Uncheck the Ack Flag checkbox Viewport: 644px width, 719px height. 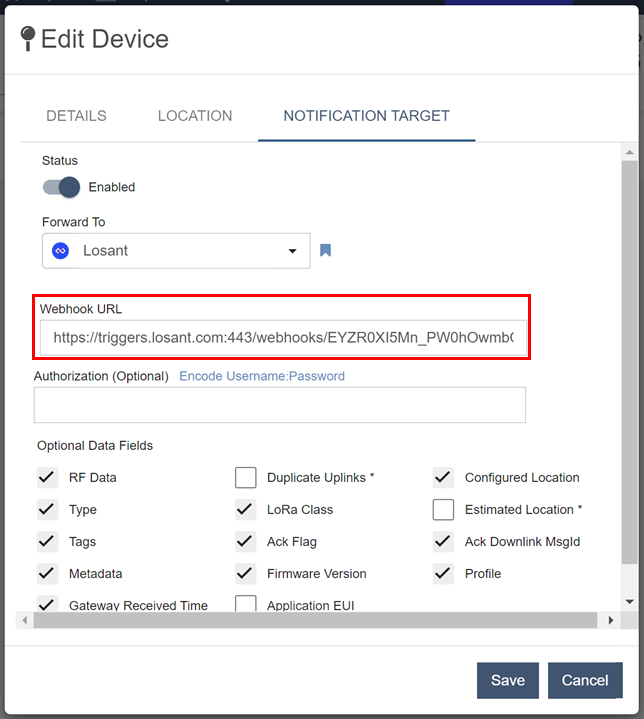(245, 542)
